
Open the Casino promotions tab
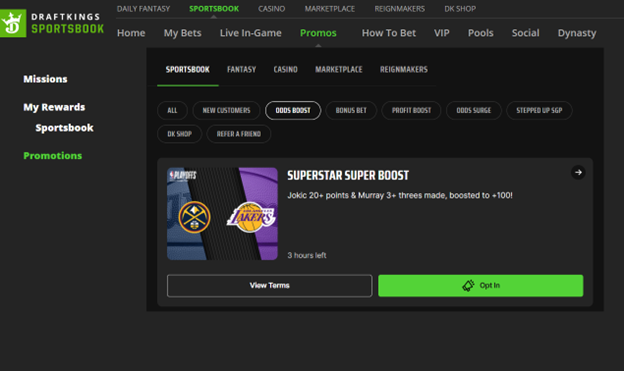tap(285, 69)
